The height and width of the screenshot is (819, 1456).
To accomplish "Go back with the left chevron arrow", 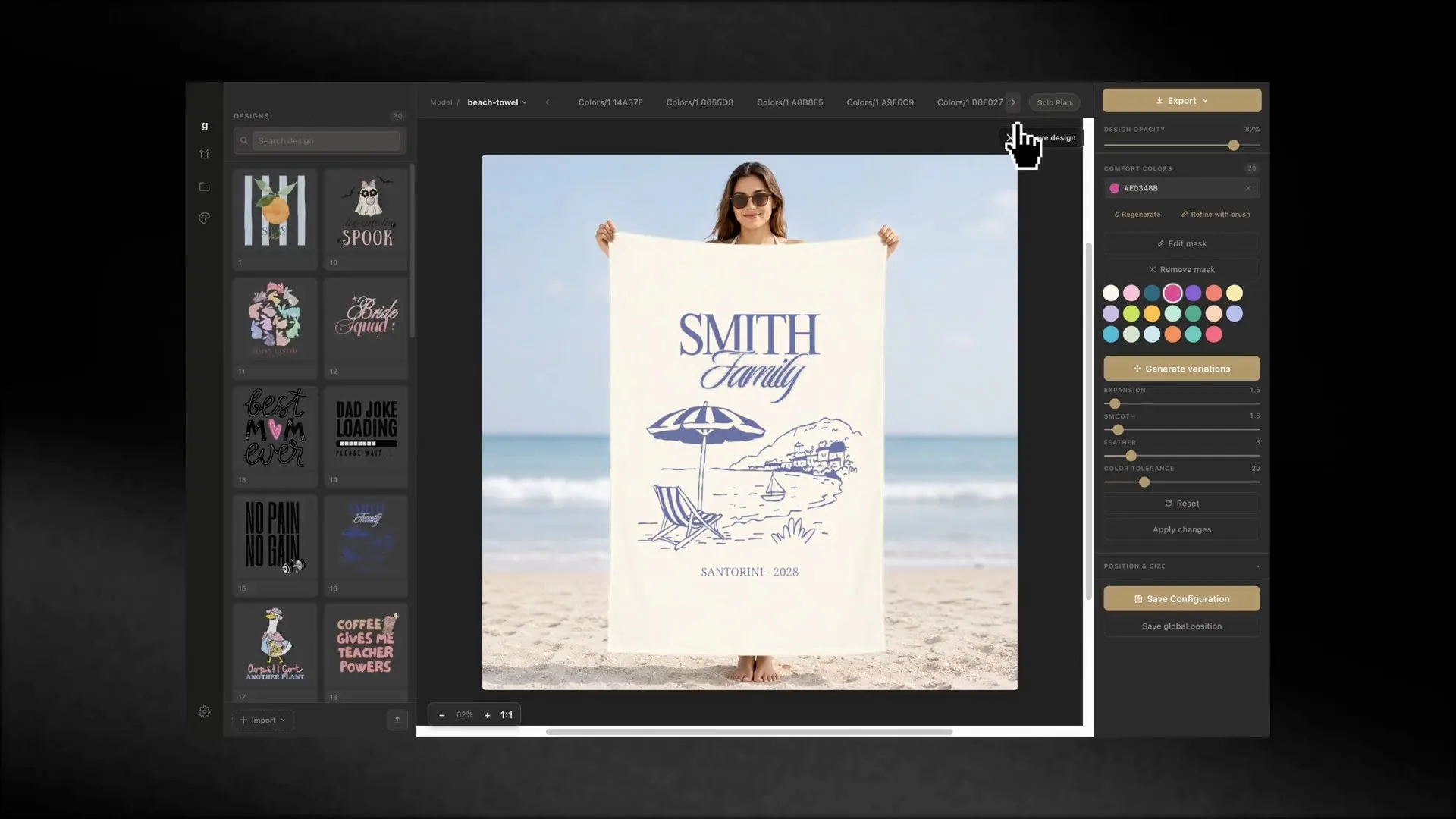I will point(548,102).
